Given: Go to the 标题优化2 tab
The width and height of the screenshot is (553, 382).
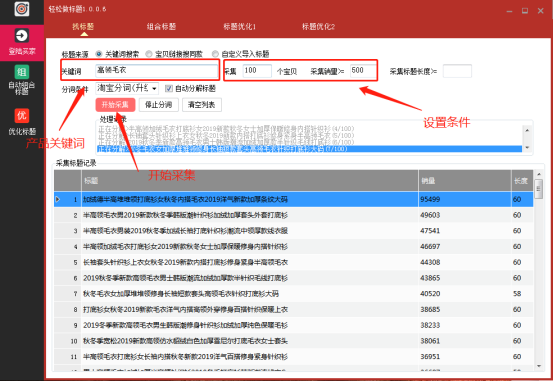Looking at the screenshot, I should click(318, 26).
